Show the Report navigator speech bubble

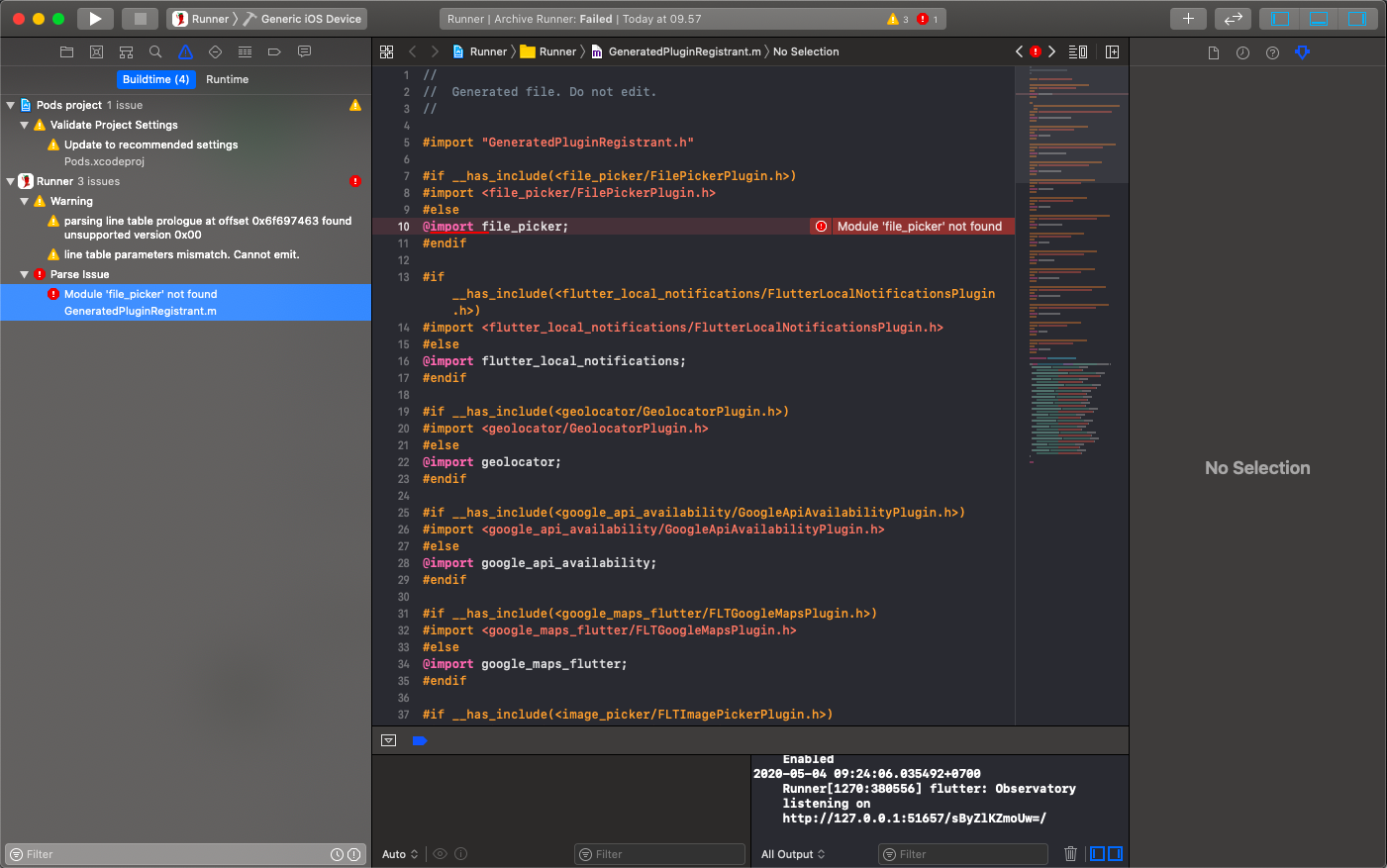pyautogui.click(x=303, y=51)
